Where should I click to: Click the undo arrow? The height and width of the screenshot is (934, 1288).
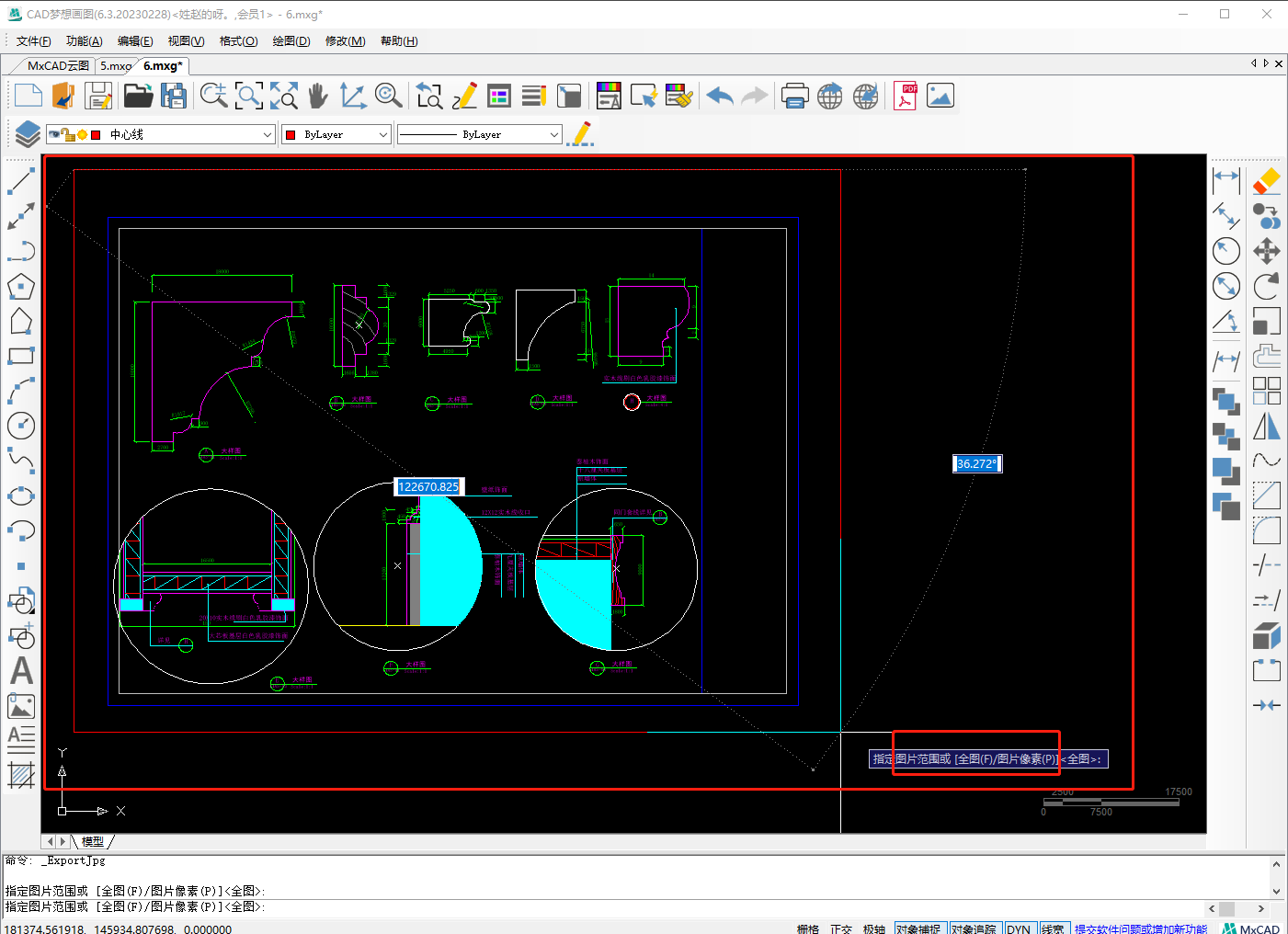(x=720, y=96)
